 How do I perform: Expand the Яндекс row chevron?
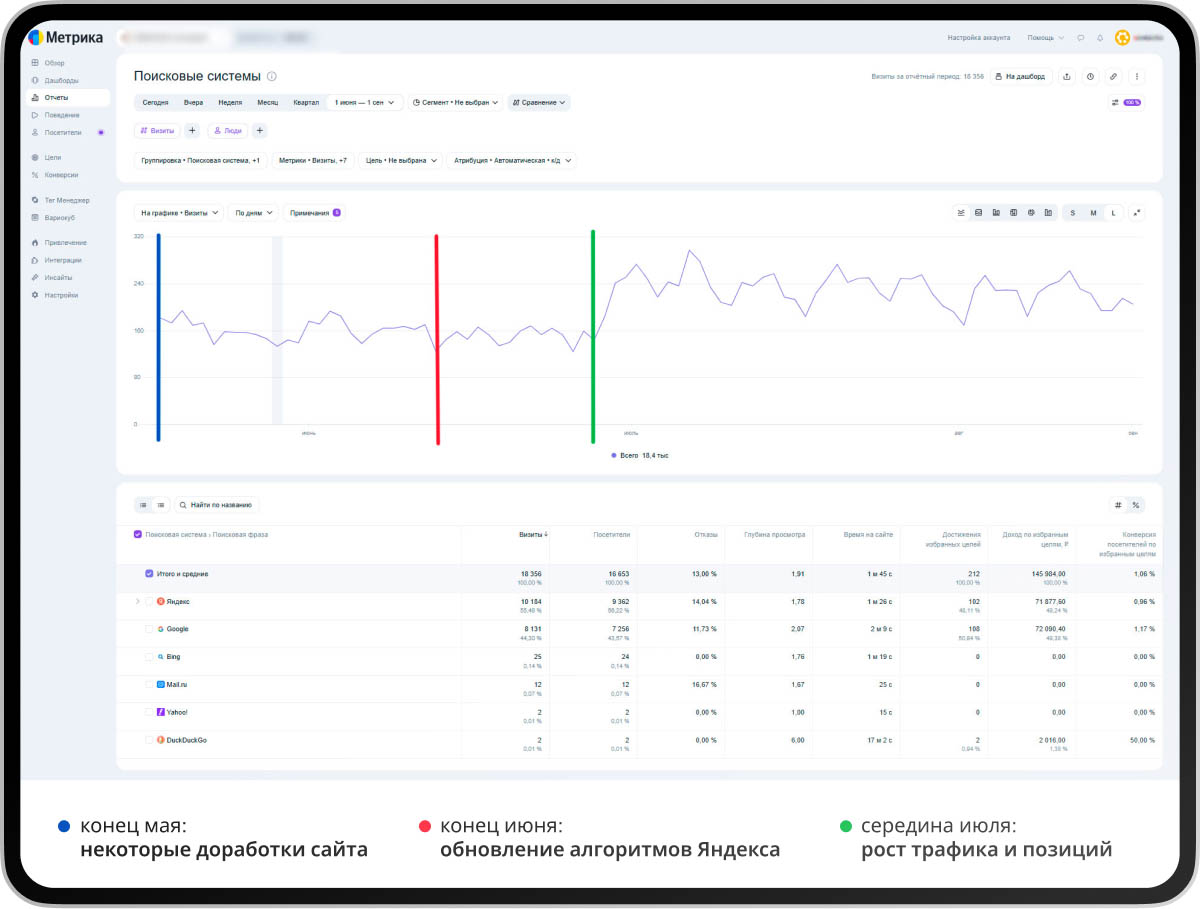point(137,602)
